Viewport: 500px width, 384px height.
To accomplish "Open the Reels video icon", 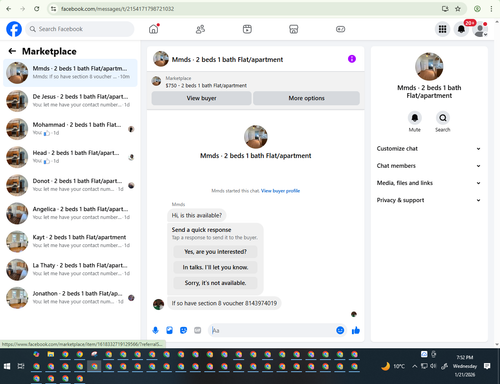I will tap(247, 29).
